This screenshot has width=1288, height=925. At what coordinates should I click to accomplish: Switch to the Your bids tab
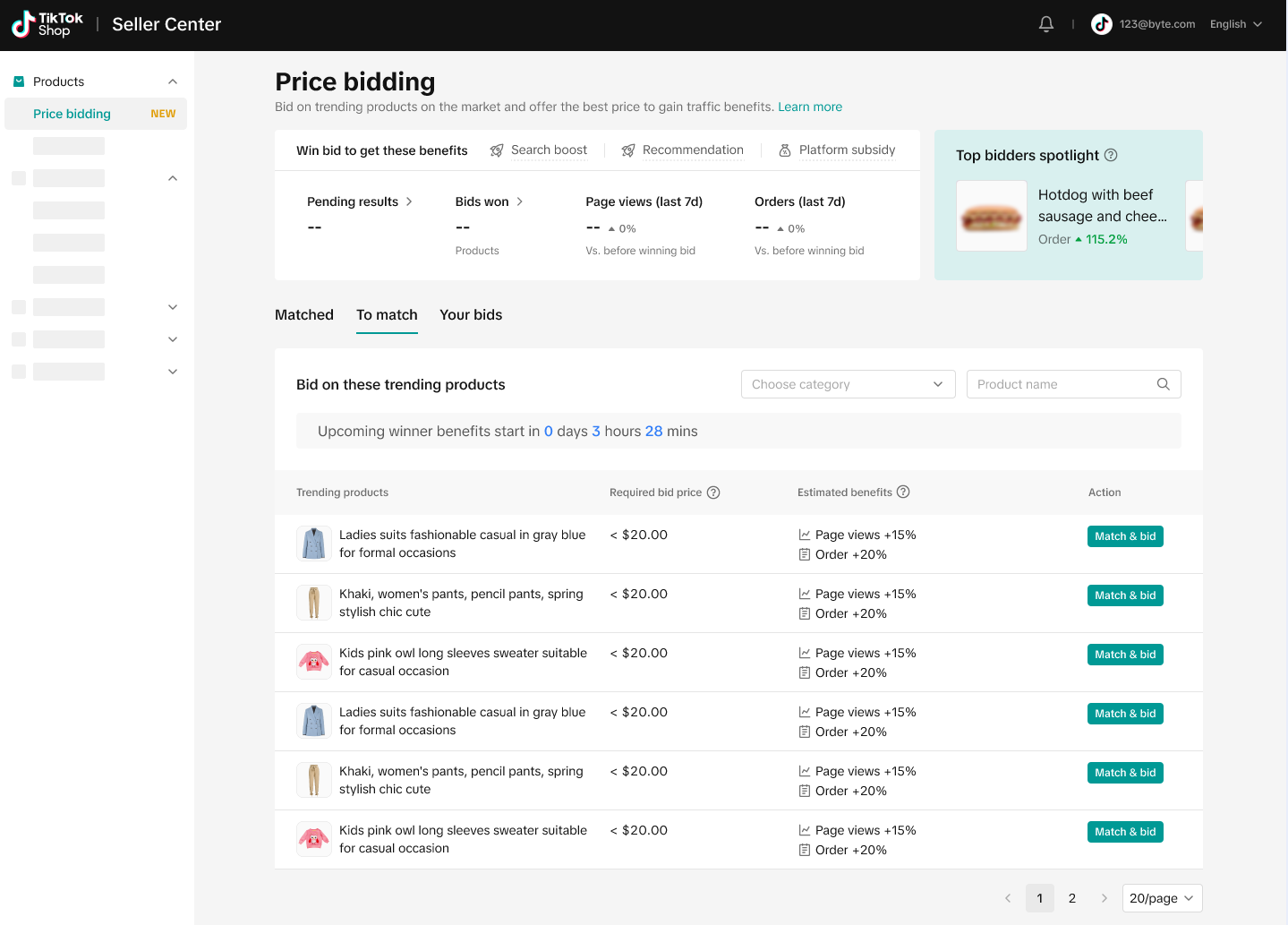tap(471, 315)
